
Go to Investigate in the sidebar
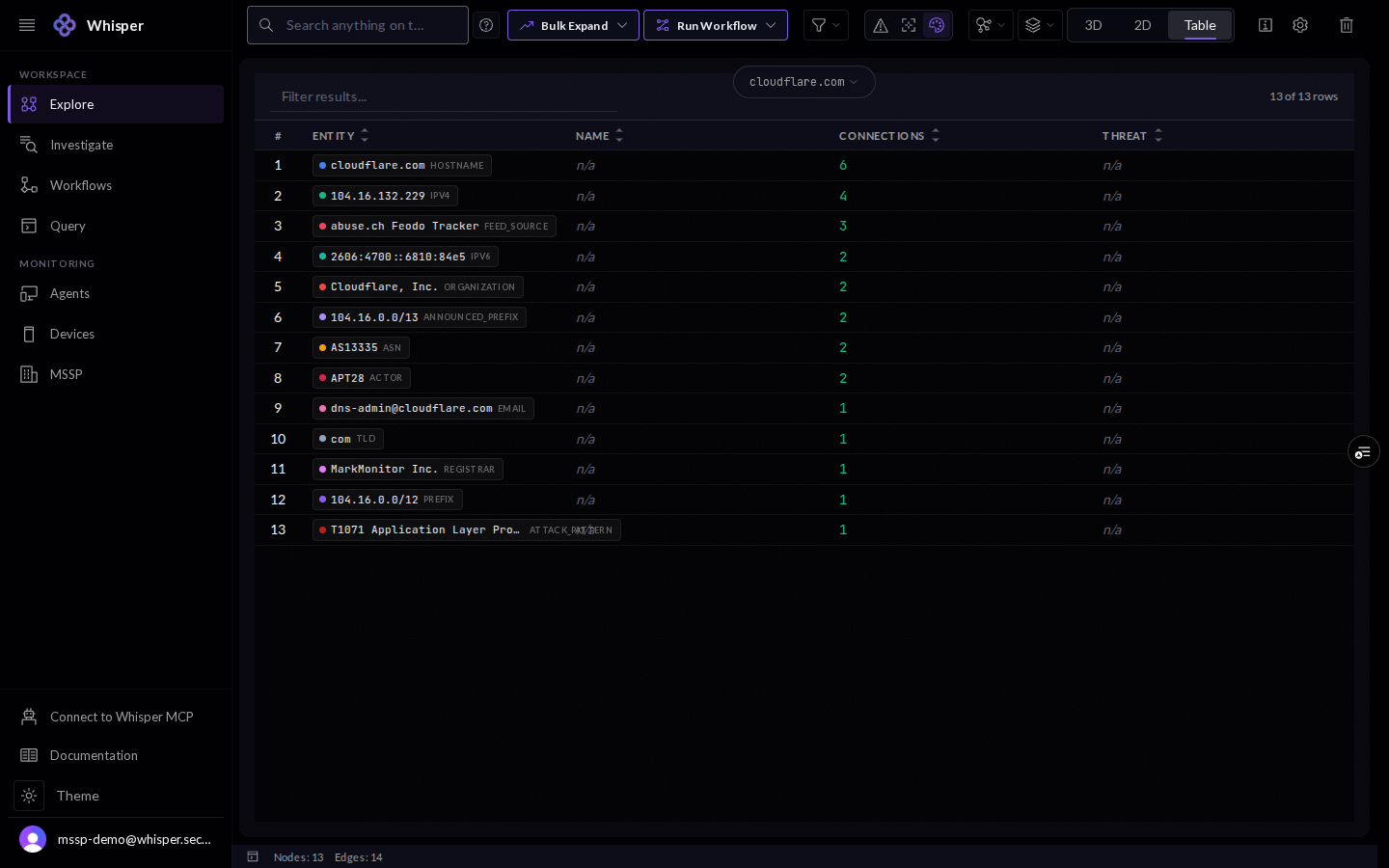click(116, 145)
